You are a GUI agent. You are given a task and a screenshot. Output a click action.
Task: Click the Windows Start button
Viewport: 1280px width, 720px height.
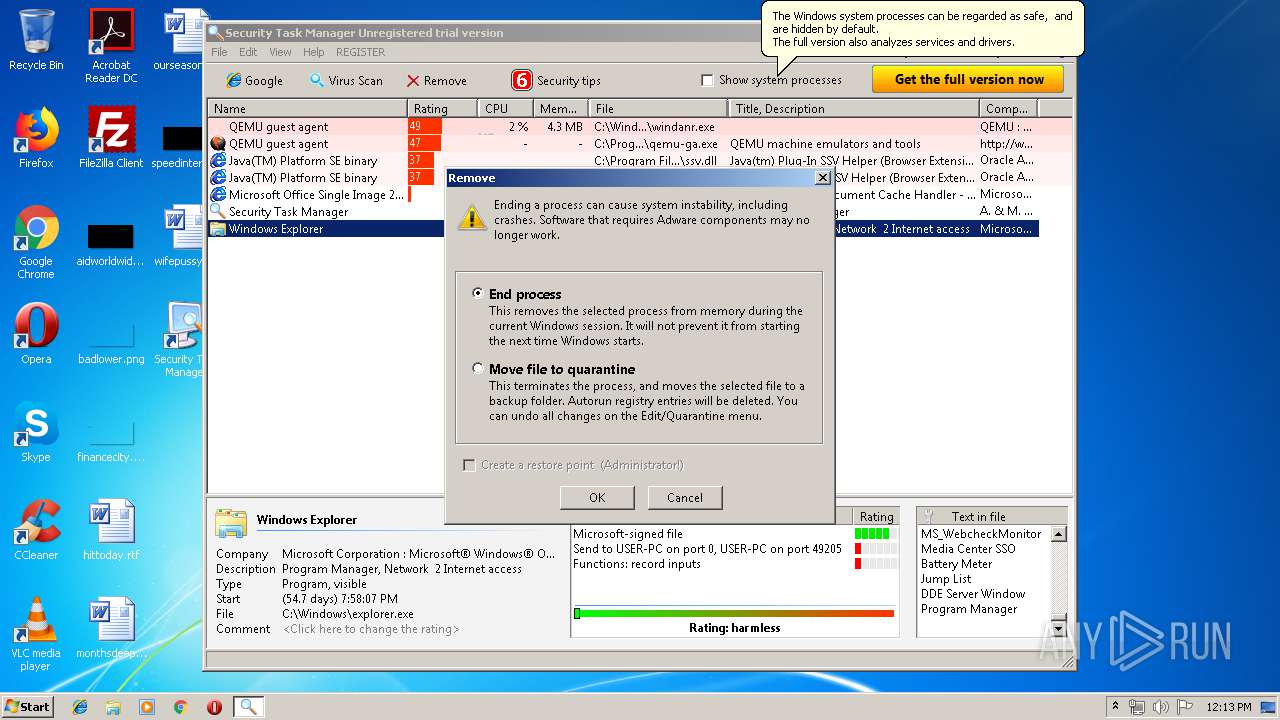[27, 706]
